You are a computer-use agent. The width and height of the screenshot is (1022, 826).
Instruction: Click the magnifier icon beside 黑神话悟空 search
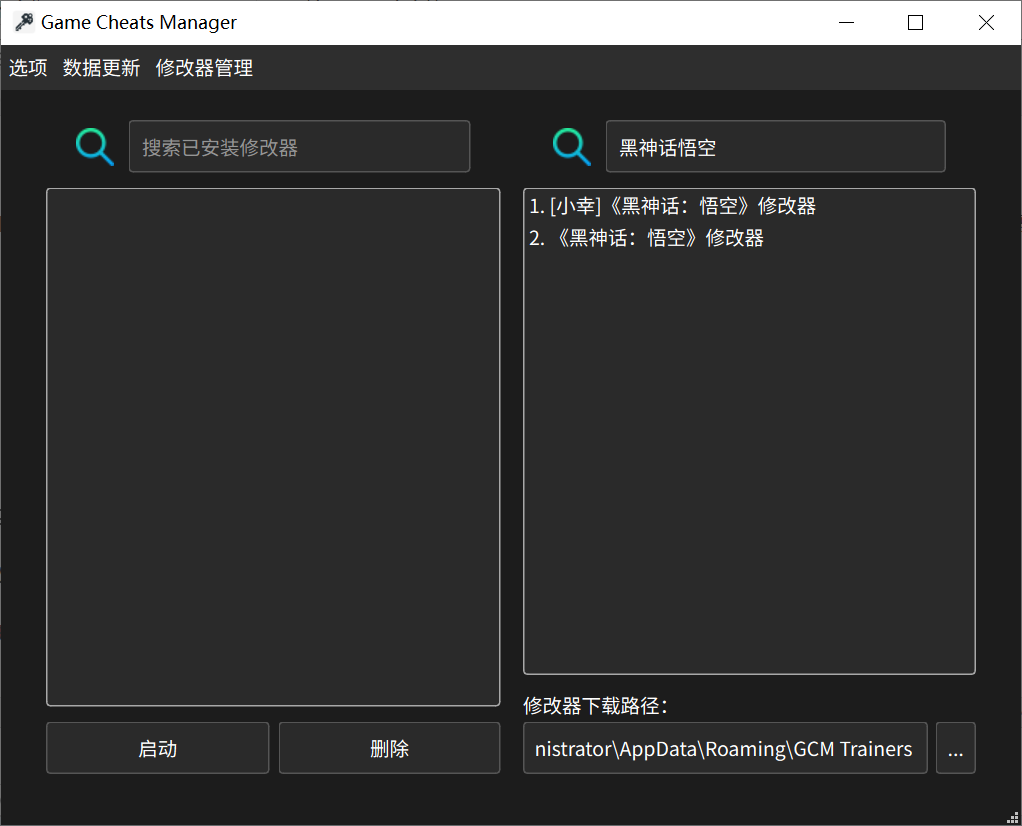click(x=572, y=147)
